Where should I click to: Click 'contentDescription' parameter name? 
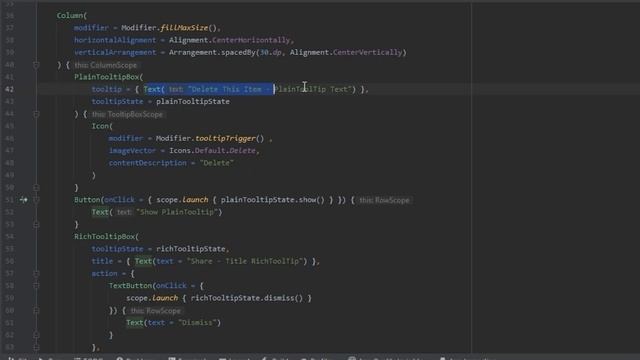tap(148, 163)
